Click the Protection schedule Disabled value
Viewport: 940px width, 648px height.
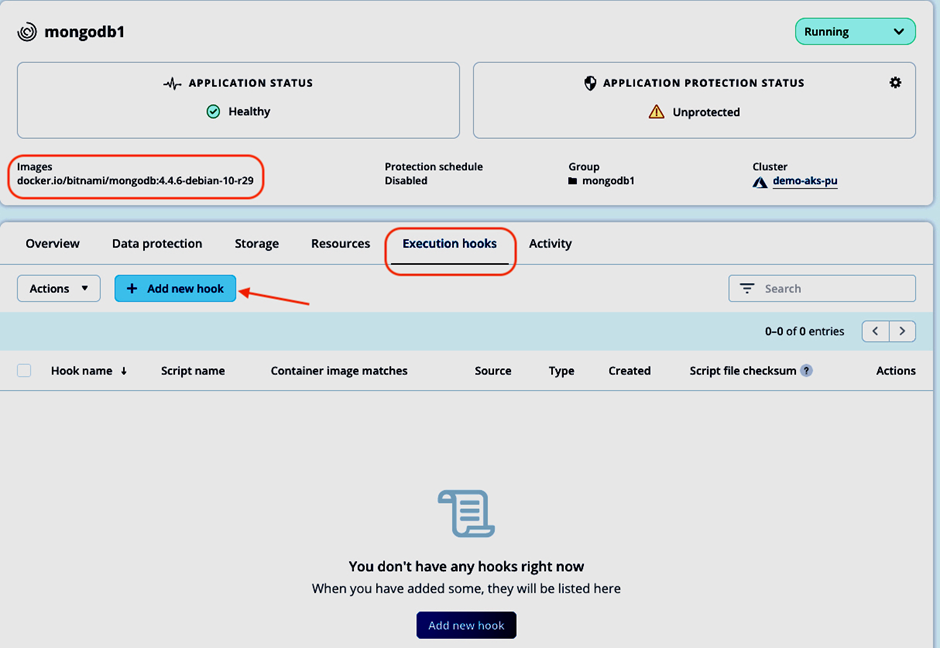click(x=406, y=180)
